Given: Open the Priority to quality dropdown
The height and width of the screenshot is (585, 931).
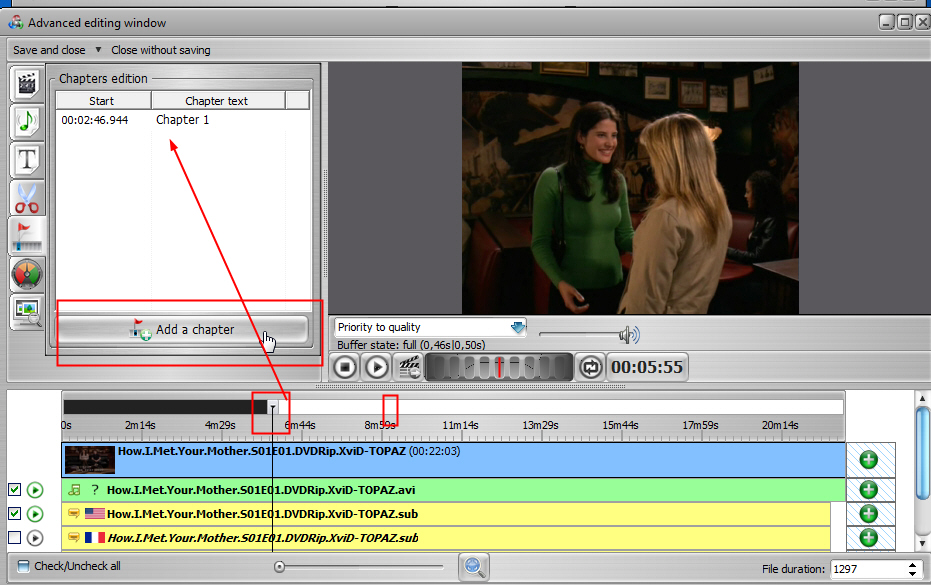Looking at the screenshot, I should click(430, 327).
